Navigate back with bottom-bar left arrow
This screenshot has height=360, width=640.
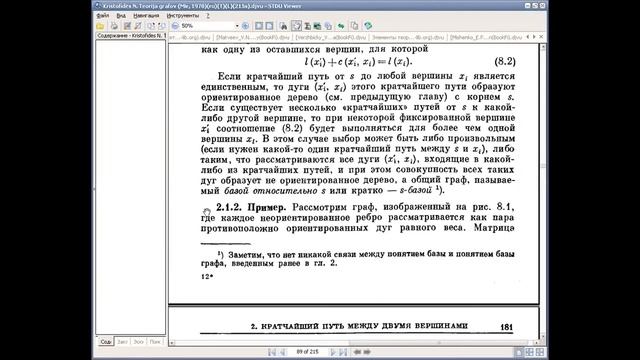click(358, 352)
